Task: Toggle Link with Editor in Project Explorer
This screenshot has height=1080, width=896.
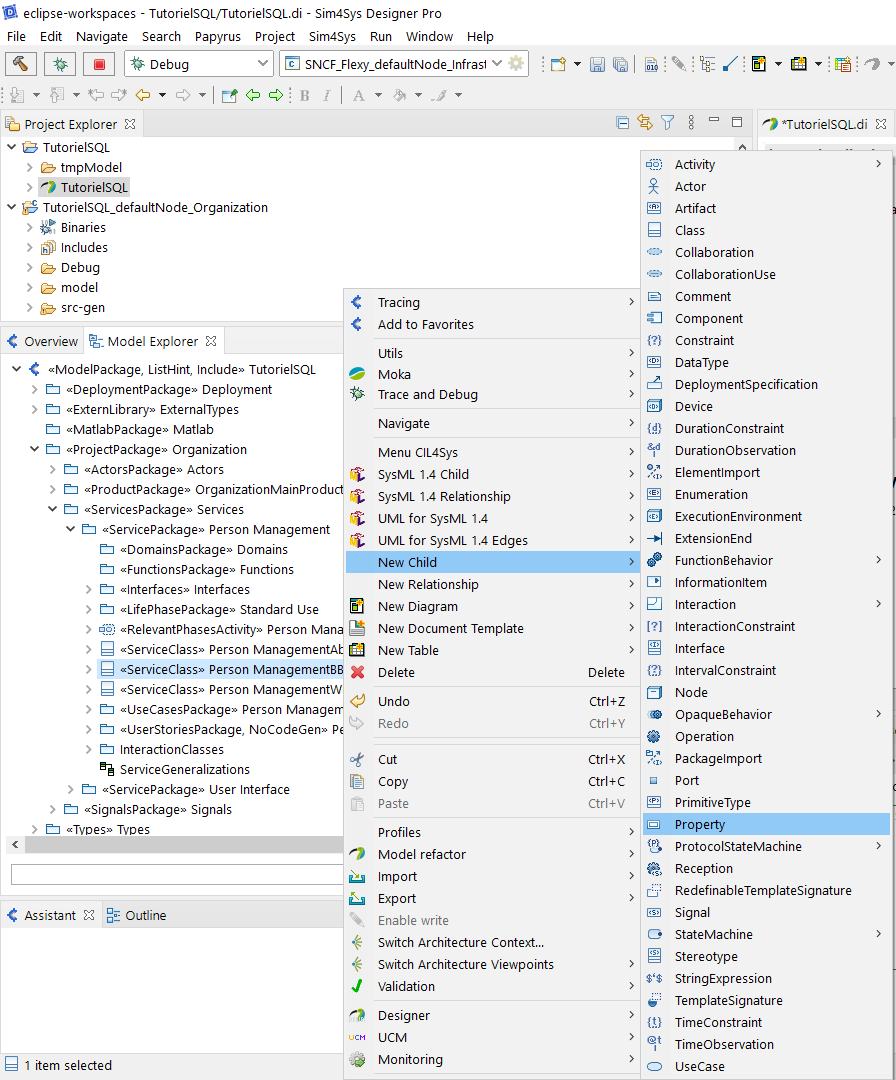Action: click(645, 123)
